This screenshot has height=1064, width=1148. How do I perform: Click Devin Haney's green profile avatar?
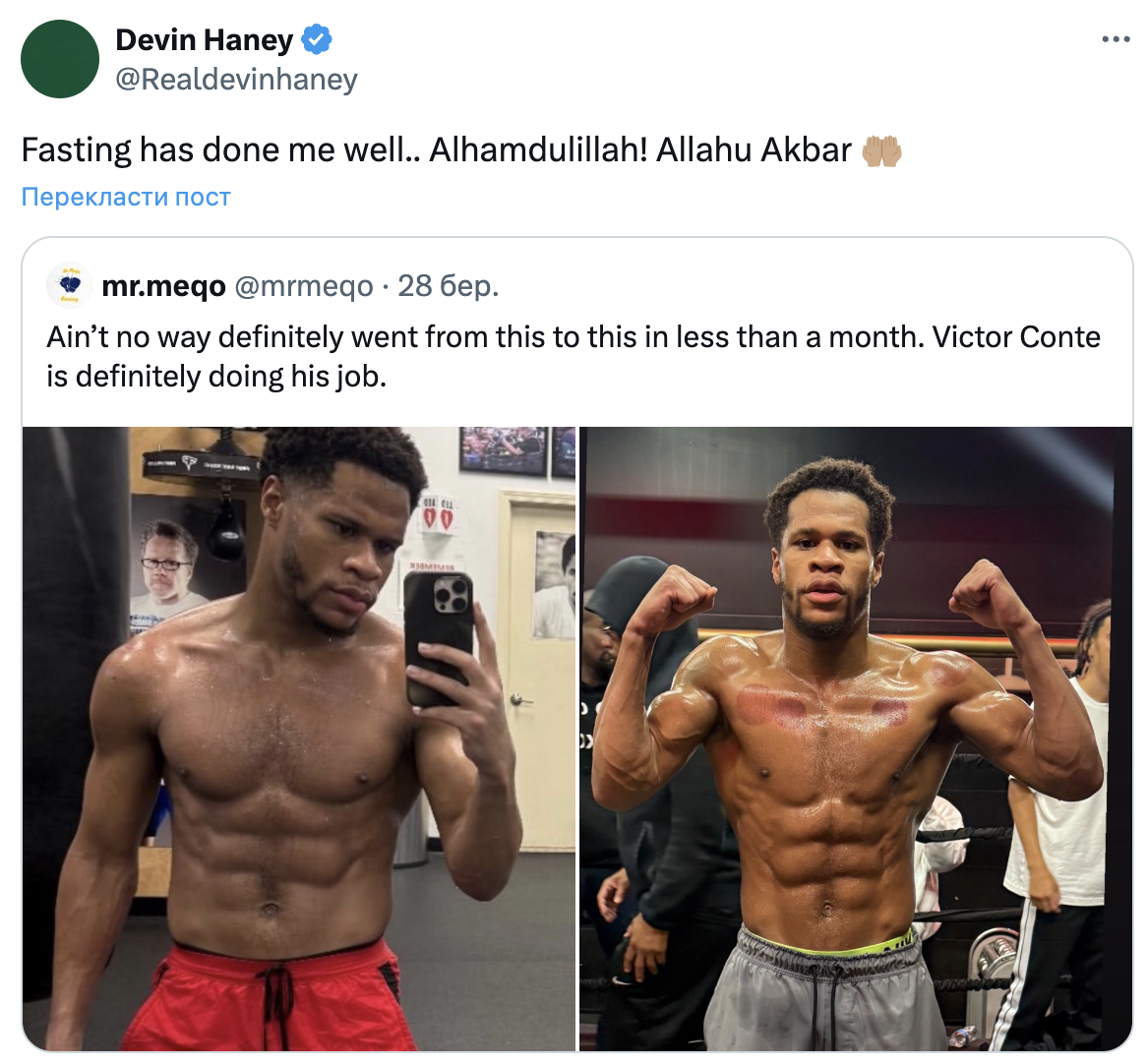tap(60, 59)
